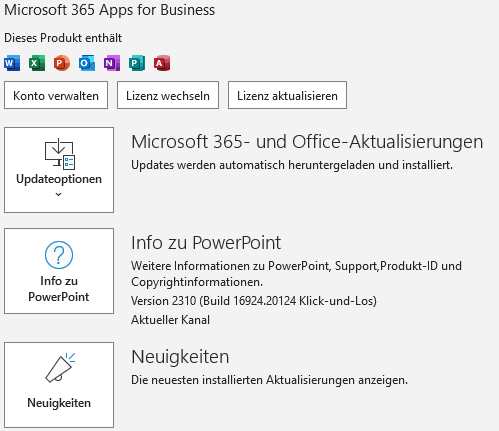Image resolution: width=499 pixels, height=431 pixels.
Task: Click the PowerPoint app icon
Action: point(62,63)
